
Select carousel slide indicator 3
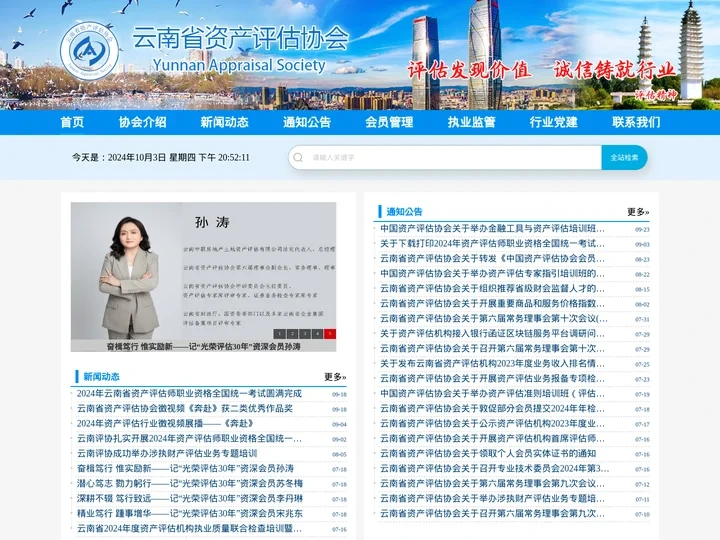click(304, 334)
